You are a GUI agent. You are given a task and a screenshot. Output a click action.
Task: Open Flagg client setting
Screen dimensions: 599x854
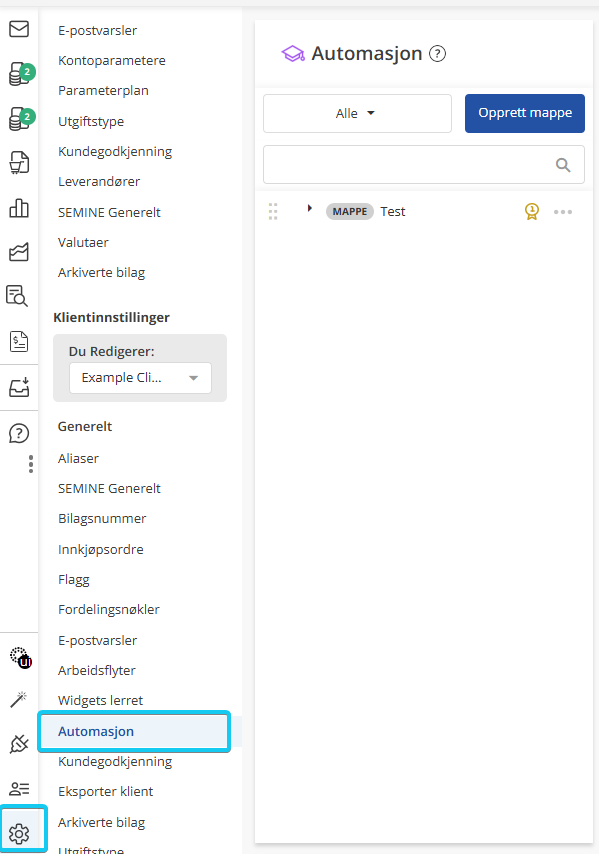(74, 580)
